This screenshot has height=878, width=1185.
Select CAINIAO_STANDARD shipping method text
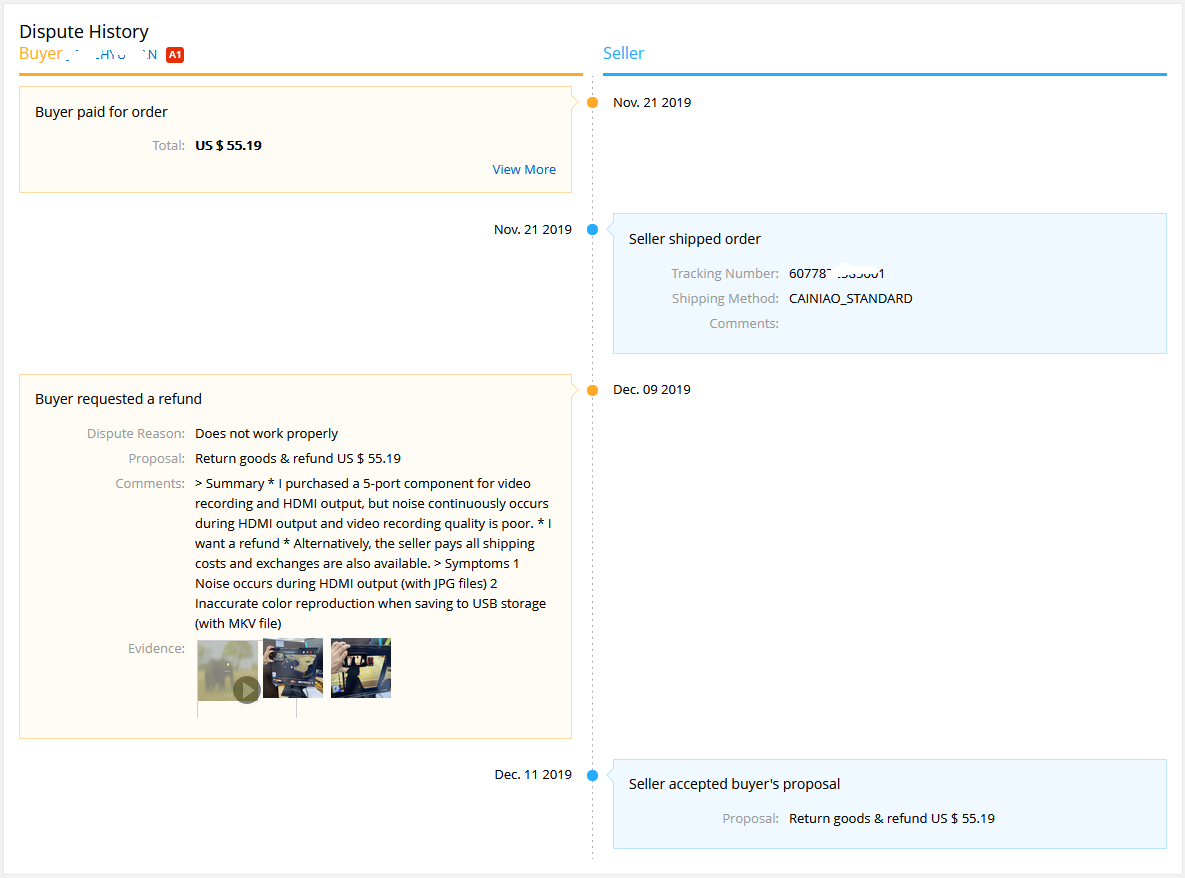click(850, 298)
